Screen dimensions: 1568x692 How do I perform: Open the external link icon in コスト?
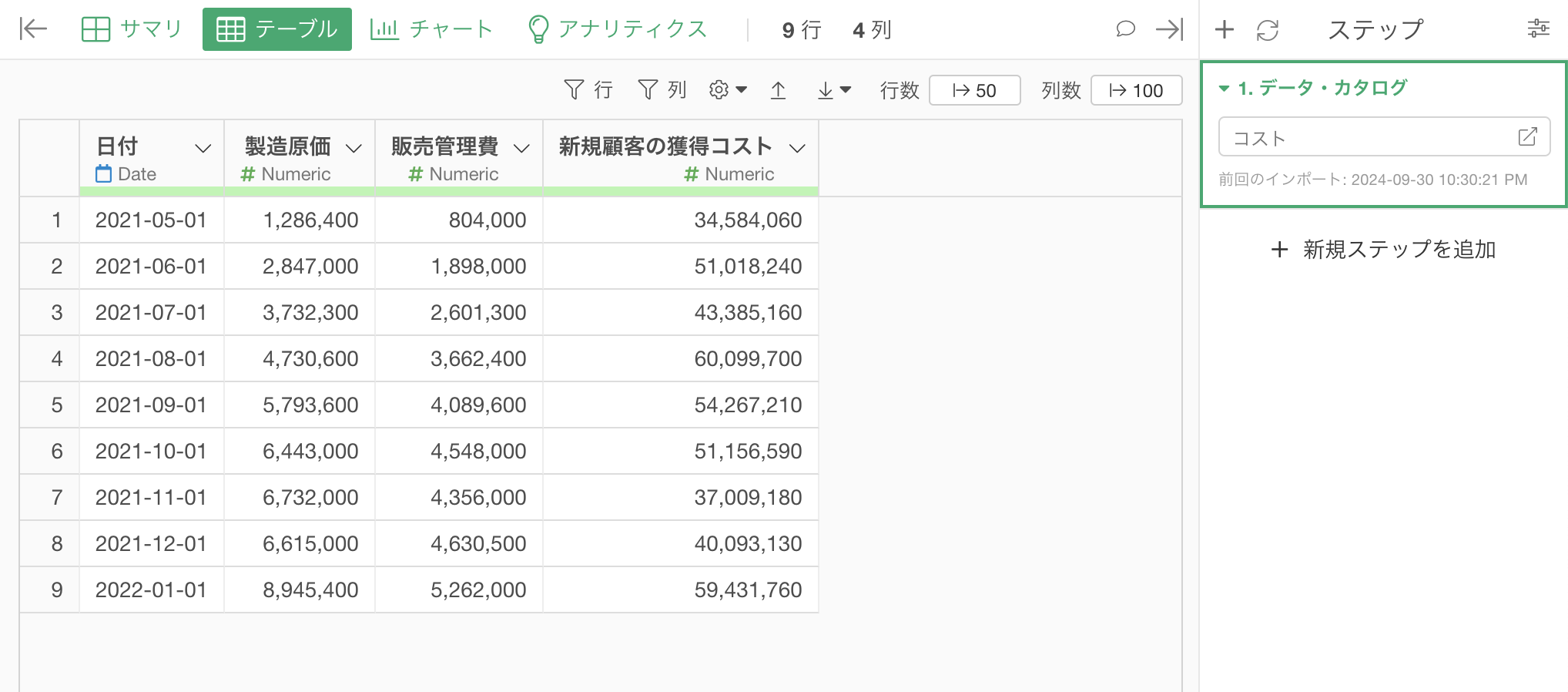pos(1527,137)
